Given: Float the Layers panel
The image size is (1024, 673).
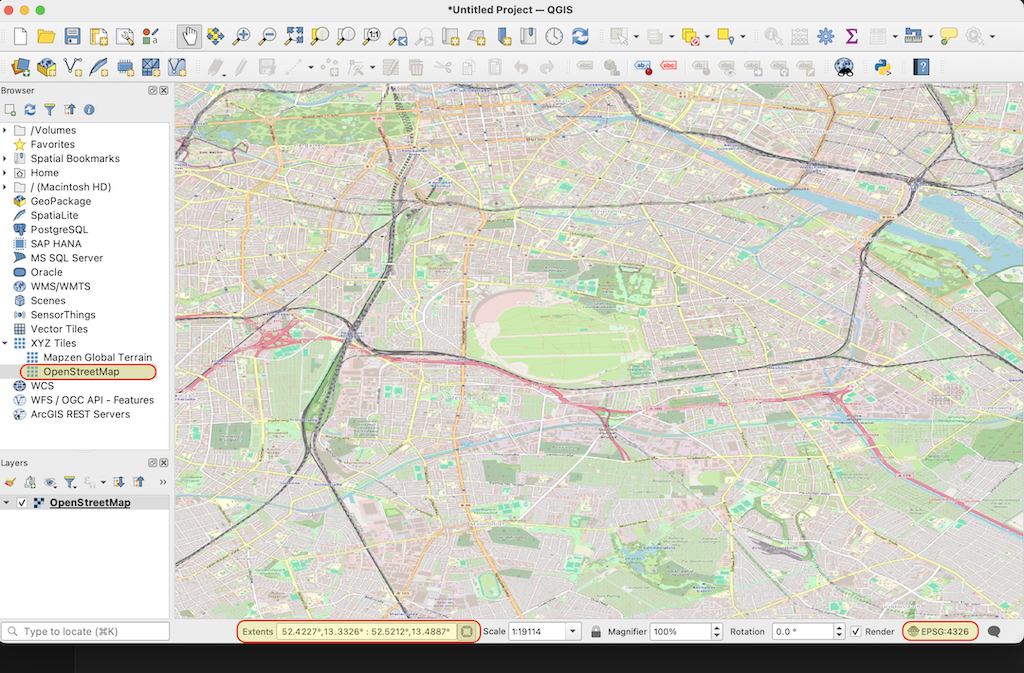Looking at the screenshot, I should [x=152, y=463].
